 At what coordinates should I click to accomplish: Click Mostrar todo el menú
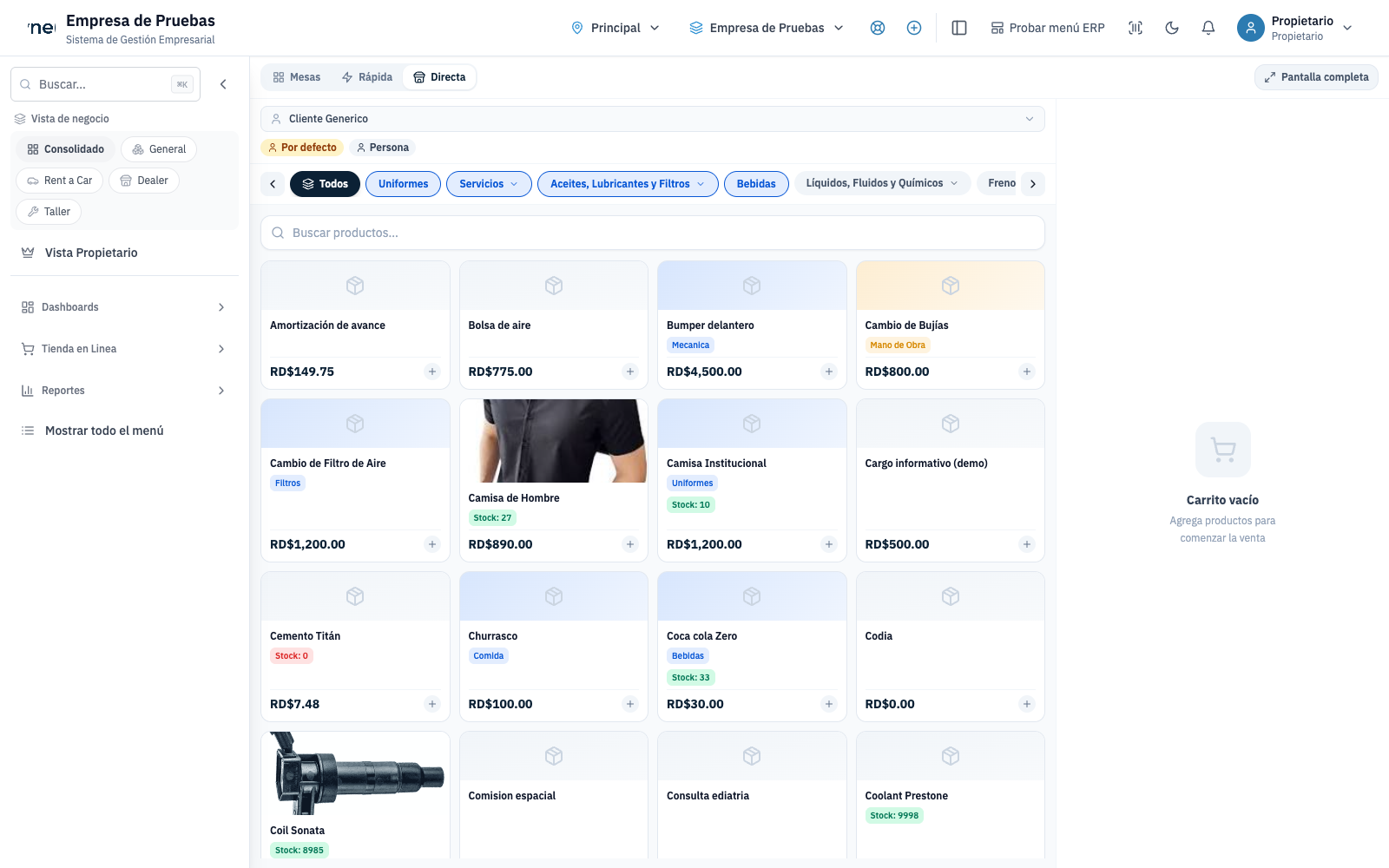[x=124, y=431]
